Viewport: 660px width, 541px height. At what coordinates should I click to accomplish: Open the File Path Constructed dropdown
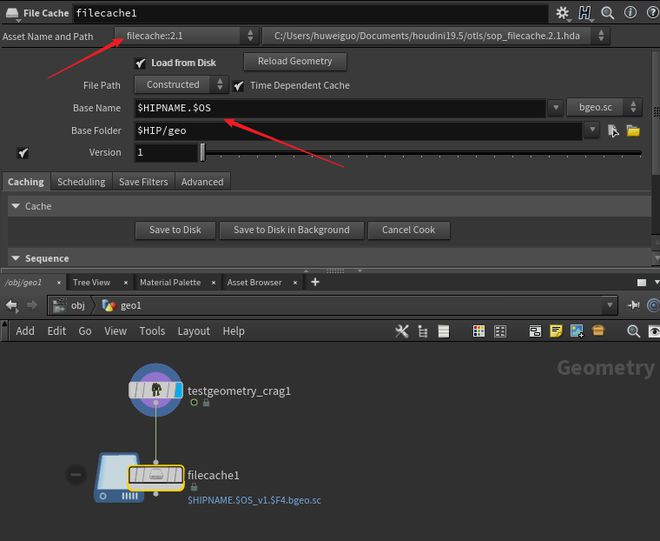pyautogui.click(x=180, y=85)
